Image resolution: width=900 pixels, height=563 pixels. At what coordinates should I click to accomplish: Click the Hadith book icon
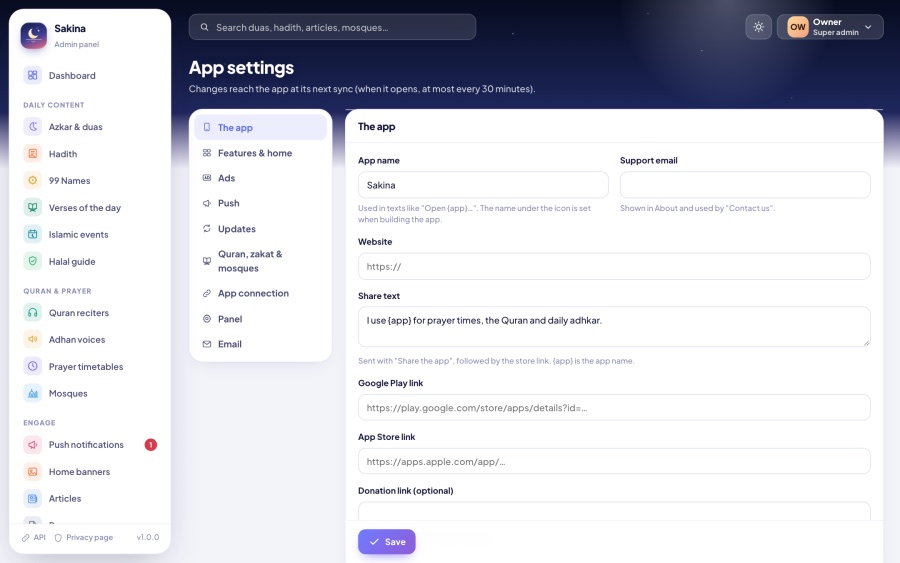33,153
